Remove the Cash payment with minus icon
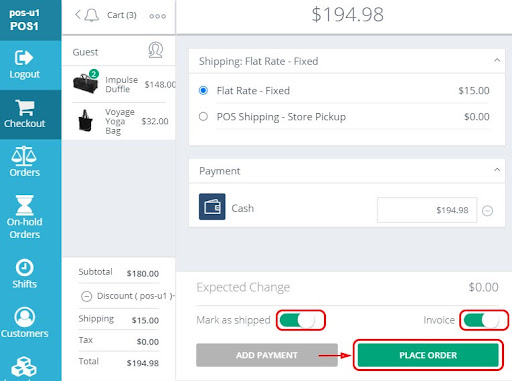Viewport: 512px width, 381px height. point(487,211)
